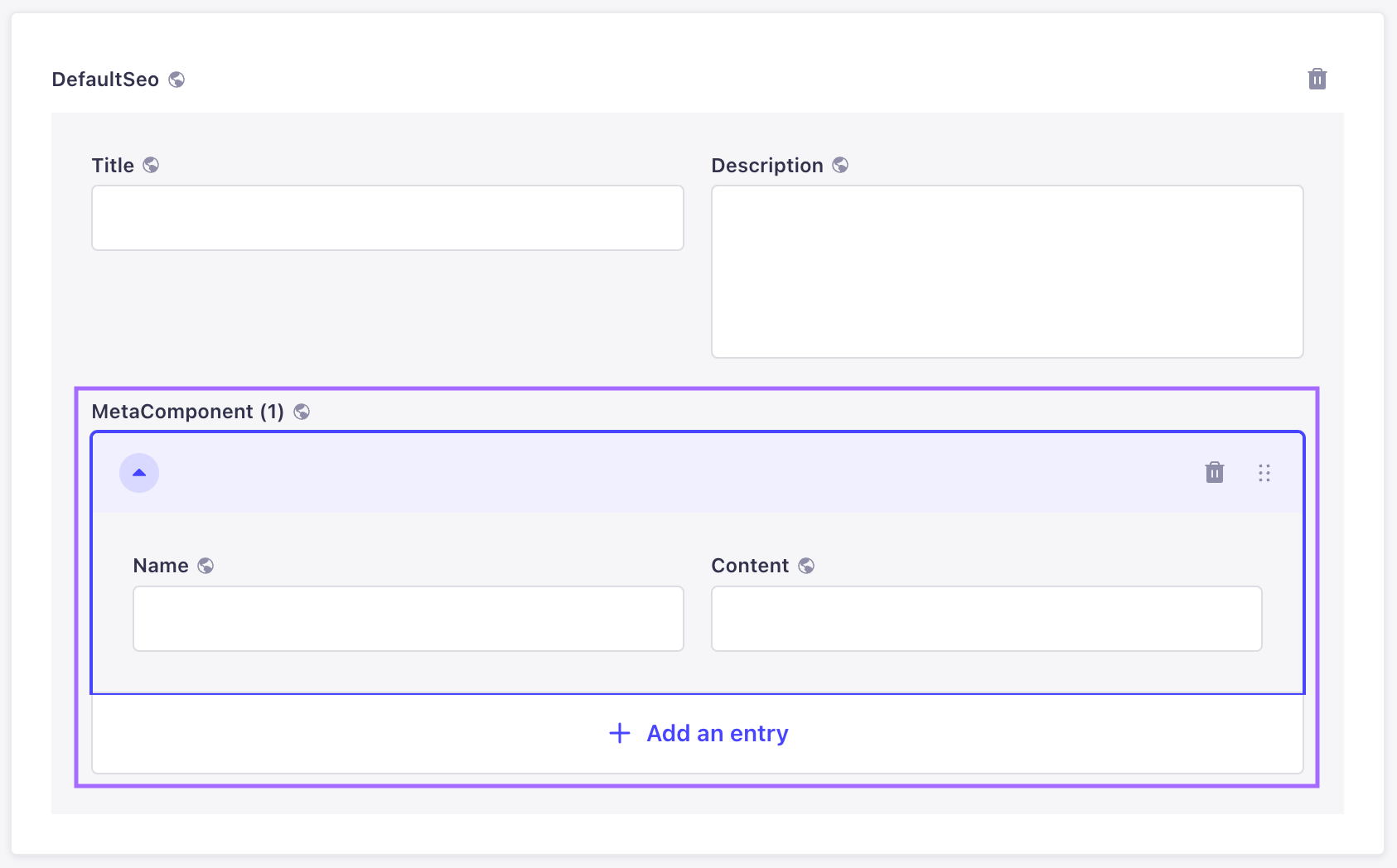The width and height of the screenshot is (1397, 868).
Task: Remove the MetaComponent entry with trash icon
Action: click(x=1214, y=472)
